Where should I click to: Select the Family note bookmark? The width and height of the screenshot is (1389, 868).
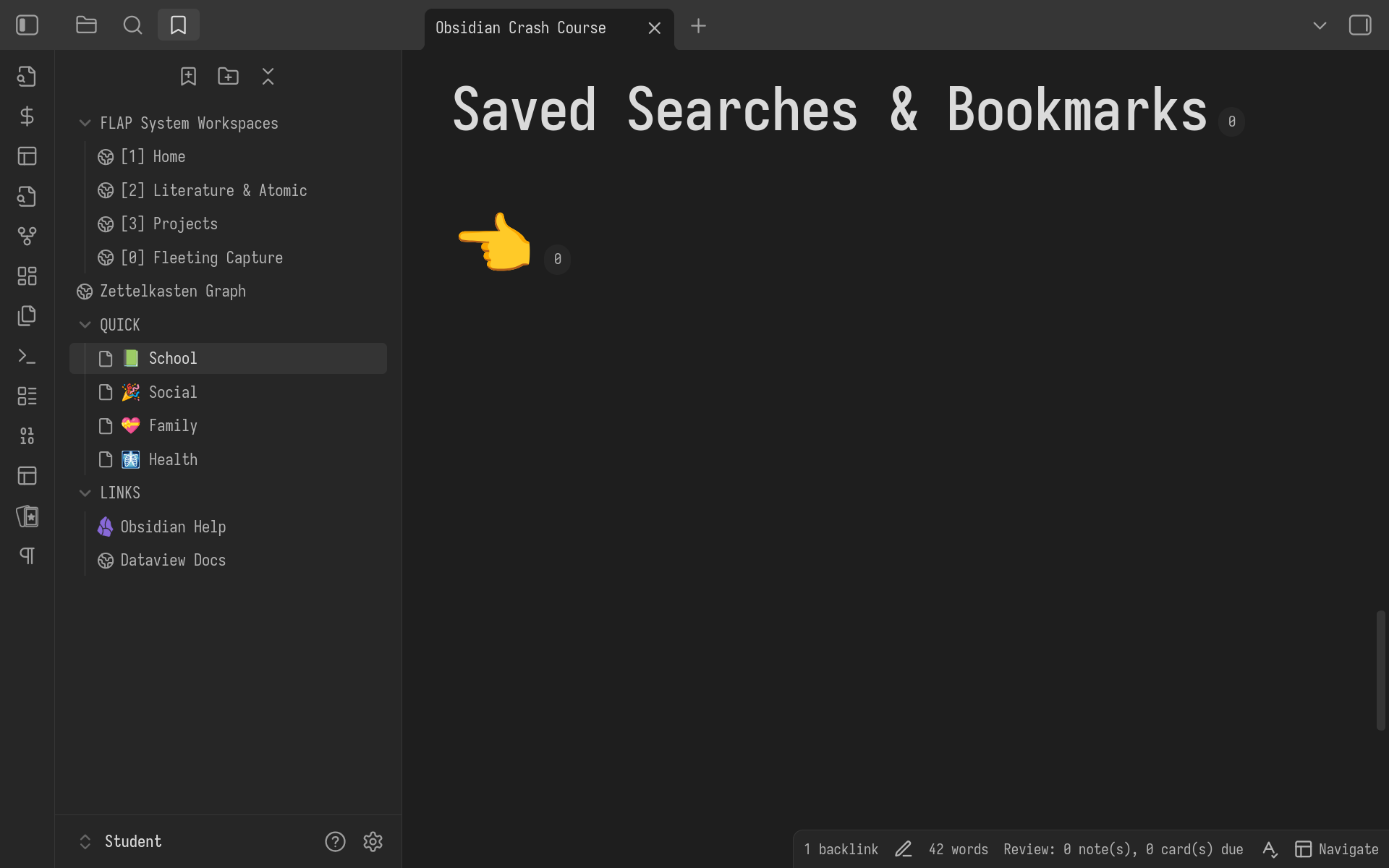pos(229,426)
